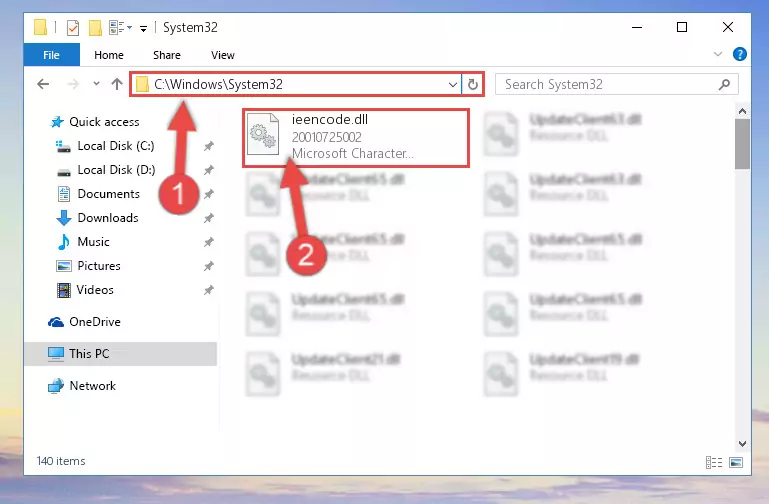Viewport: 769px width, 504px height.
Task: Click the search magnifier icon
Action: pyautogui.click(x=724, y=84)
